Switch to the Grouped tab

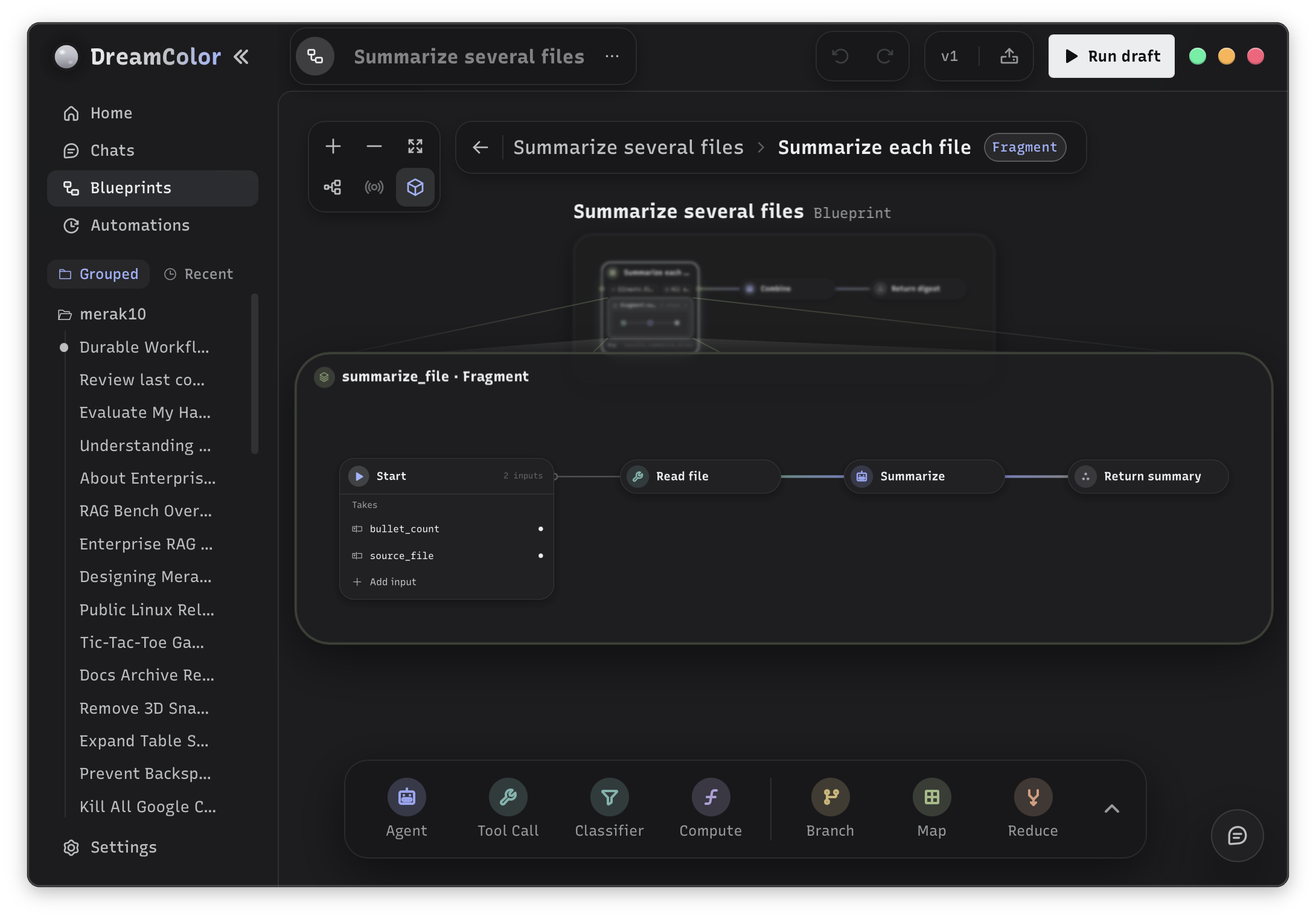coord(98,274)
